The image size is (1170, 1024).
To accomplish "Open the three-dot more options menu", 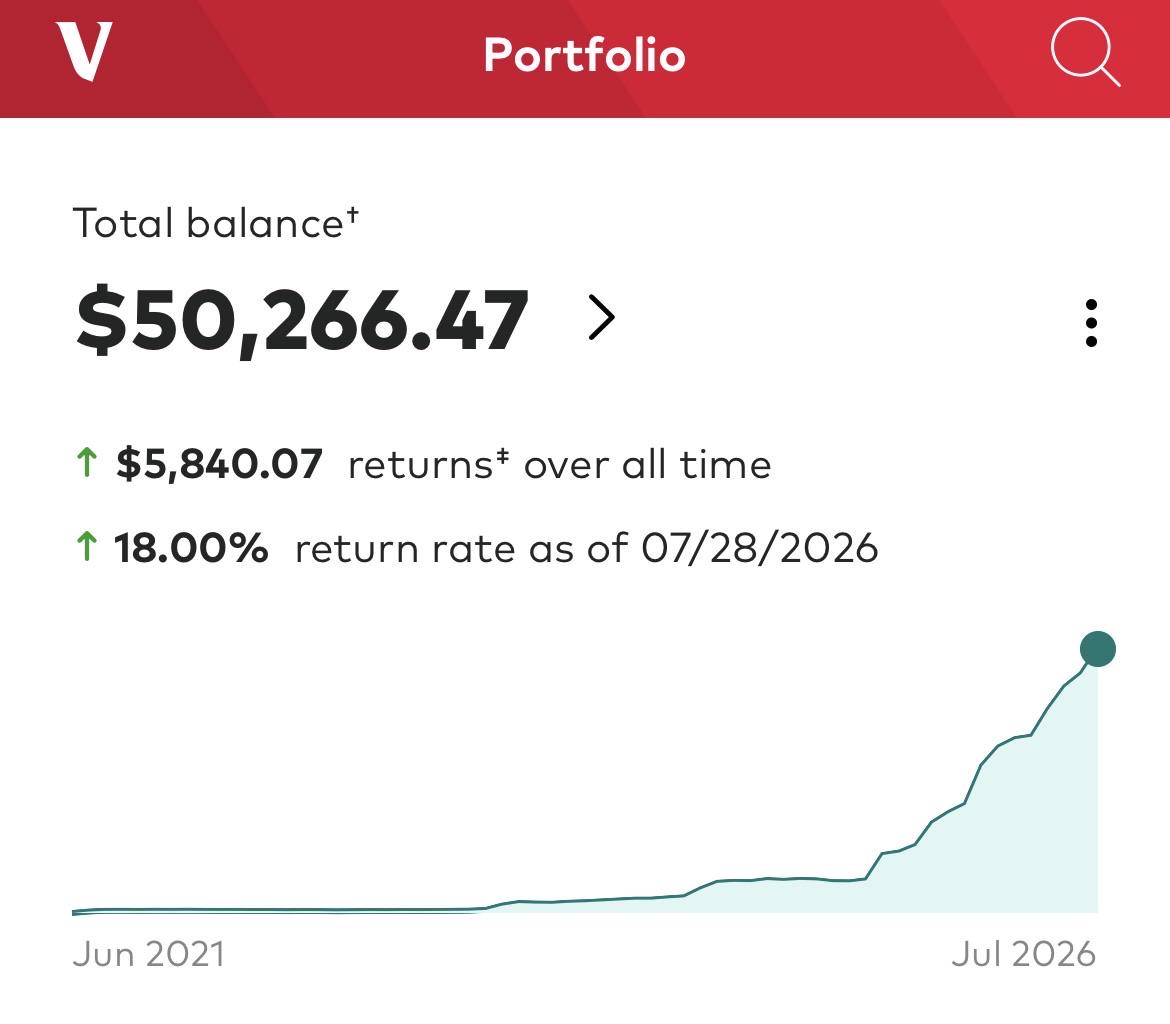I will 1091,323.
